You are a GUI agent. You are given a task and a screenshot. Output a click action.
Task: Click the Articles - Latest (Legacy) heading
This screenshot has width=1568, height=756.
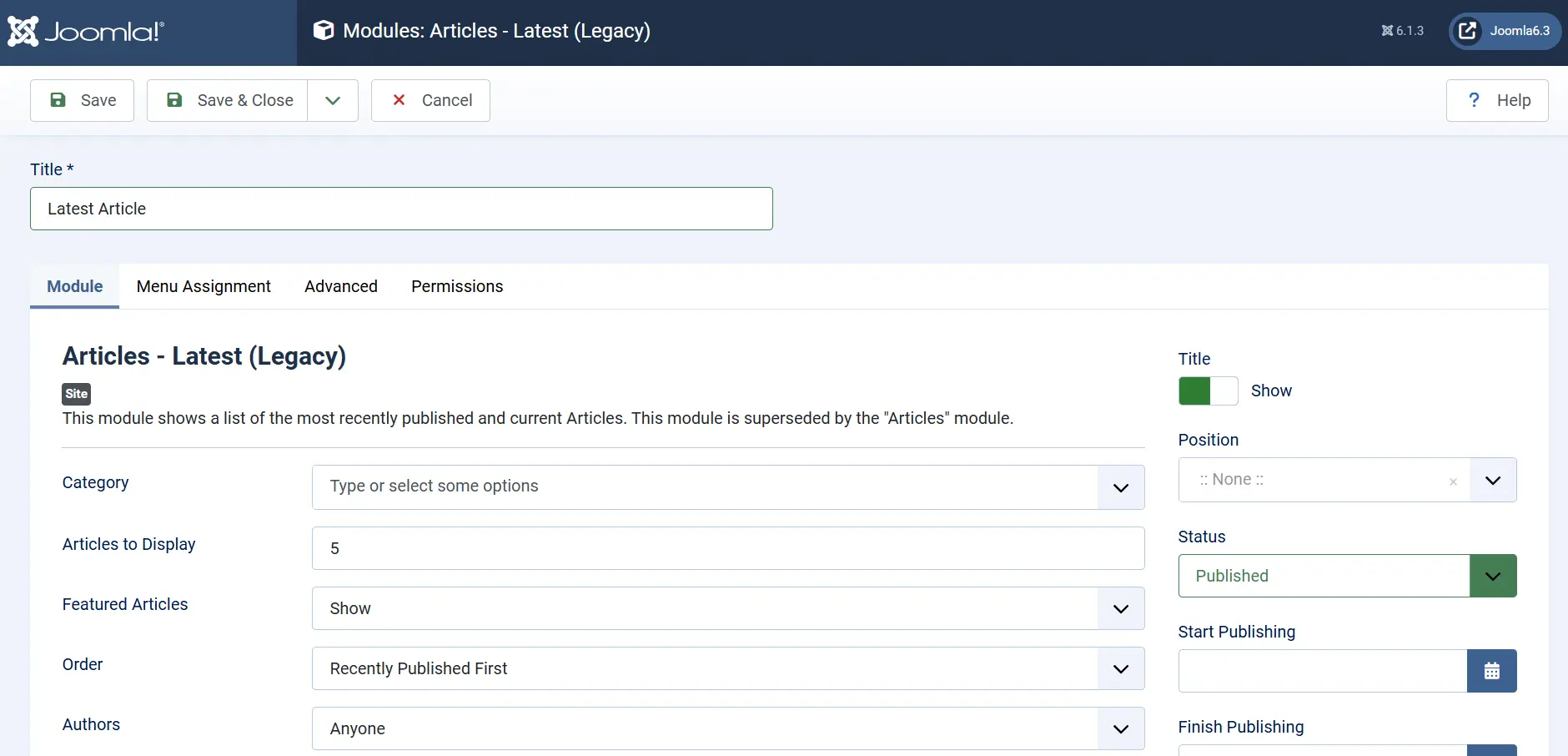[x=204, y=356]
